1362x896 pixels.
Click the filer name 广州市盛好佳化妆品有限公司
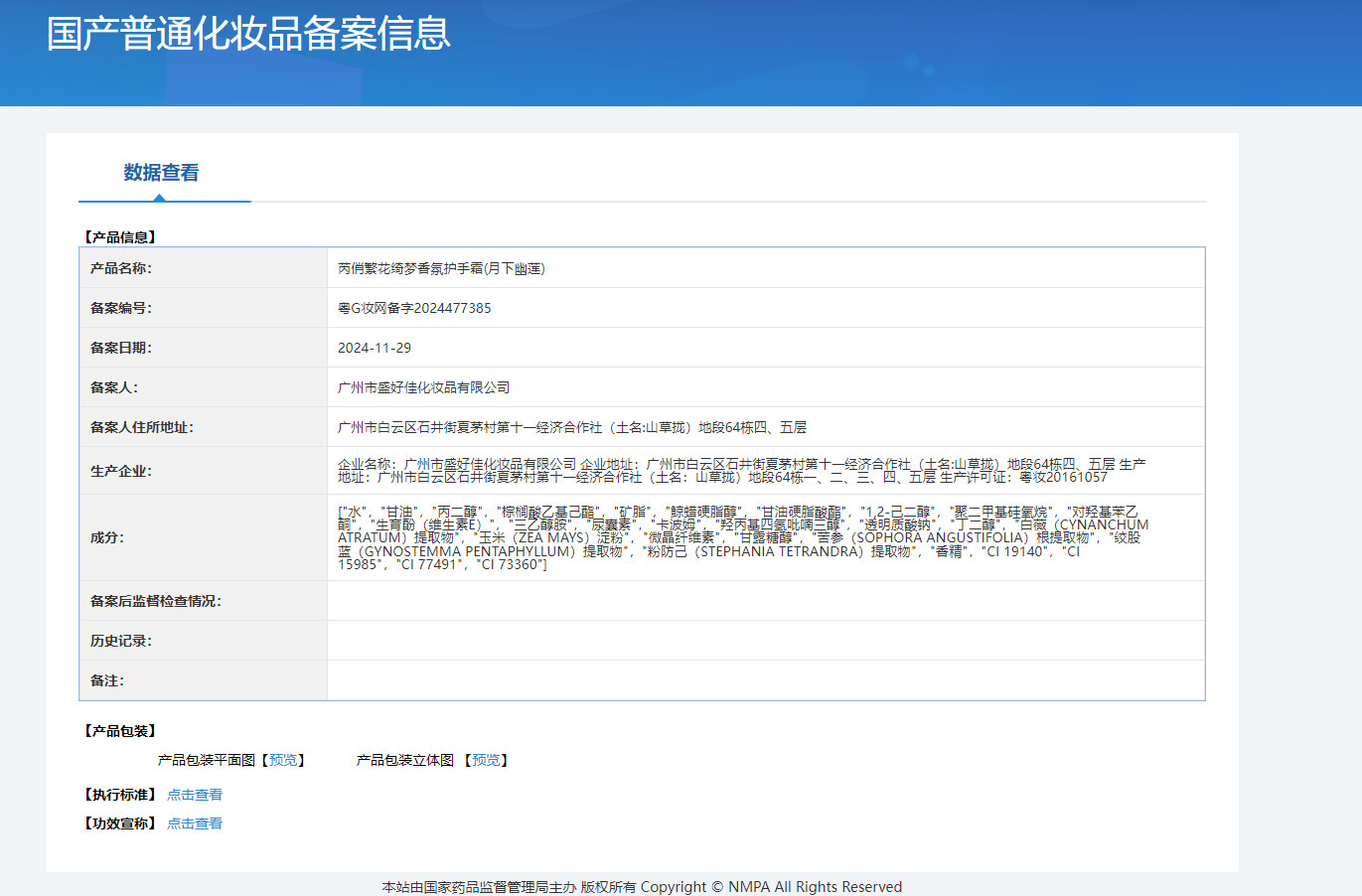coord(424,387)
